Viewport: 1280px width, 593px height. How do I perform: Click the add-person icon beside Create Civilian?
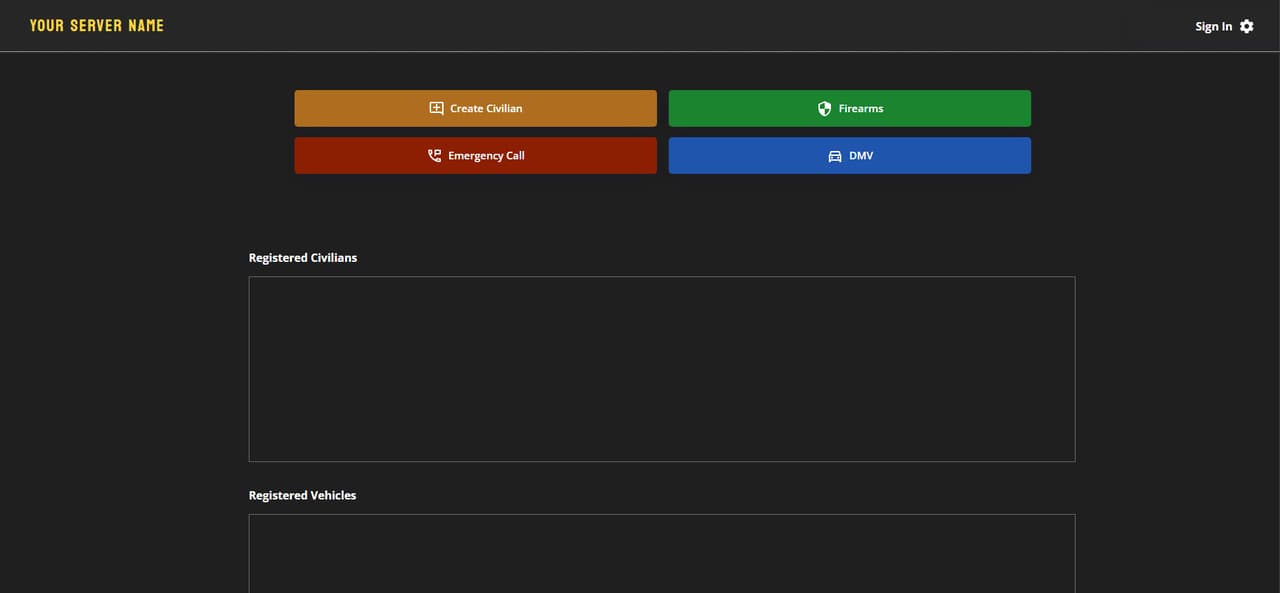436,108
